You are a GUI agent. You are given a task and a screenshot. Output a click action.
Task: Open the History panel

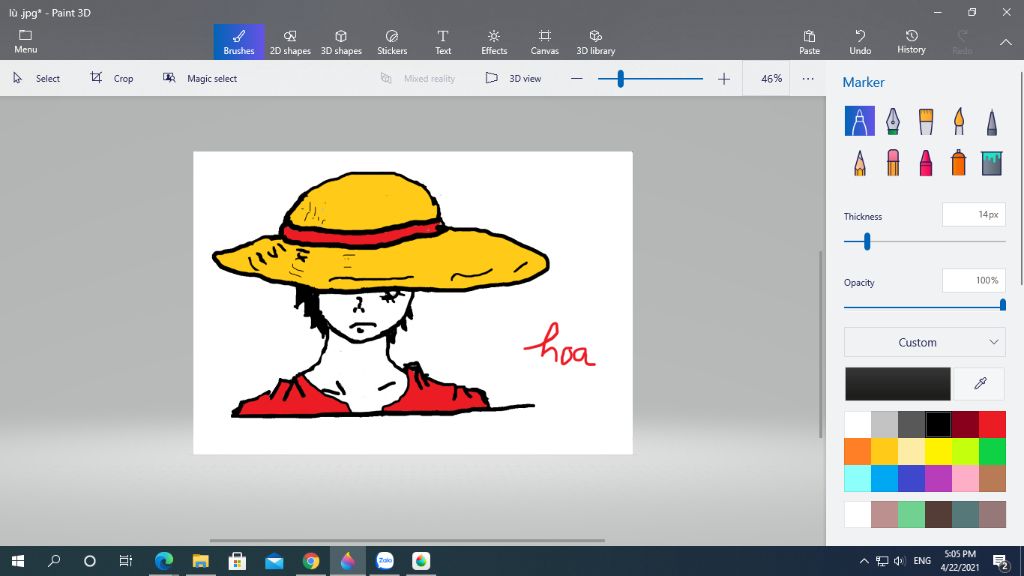coord(911,42)
